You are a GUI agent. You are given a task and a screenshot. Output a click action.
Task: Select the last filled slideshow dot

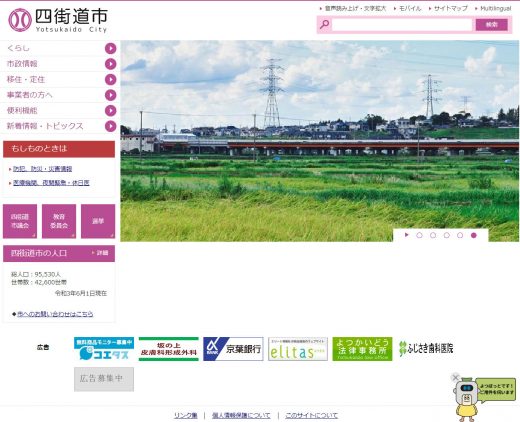click(474, 235)
